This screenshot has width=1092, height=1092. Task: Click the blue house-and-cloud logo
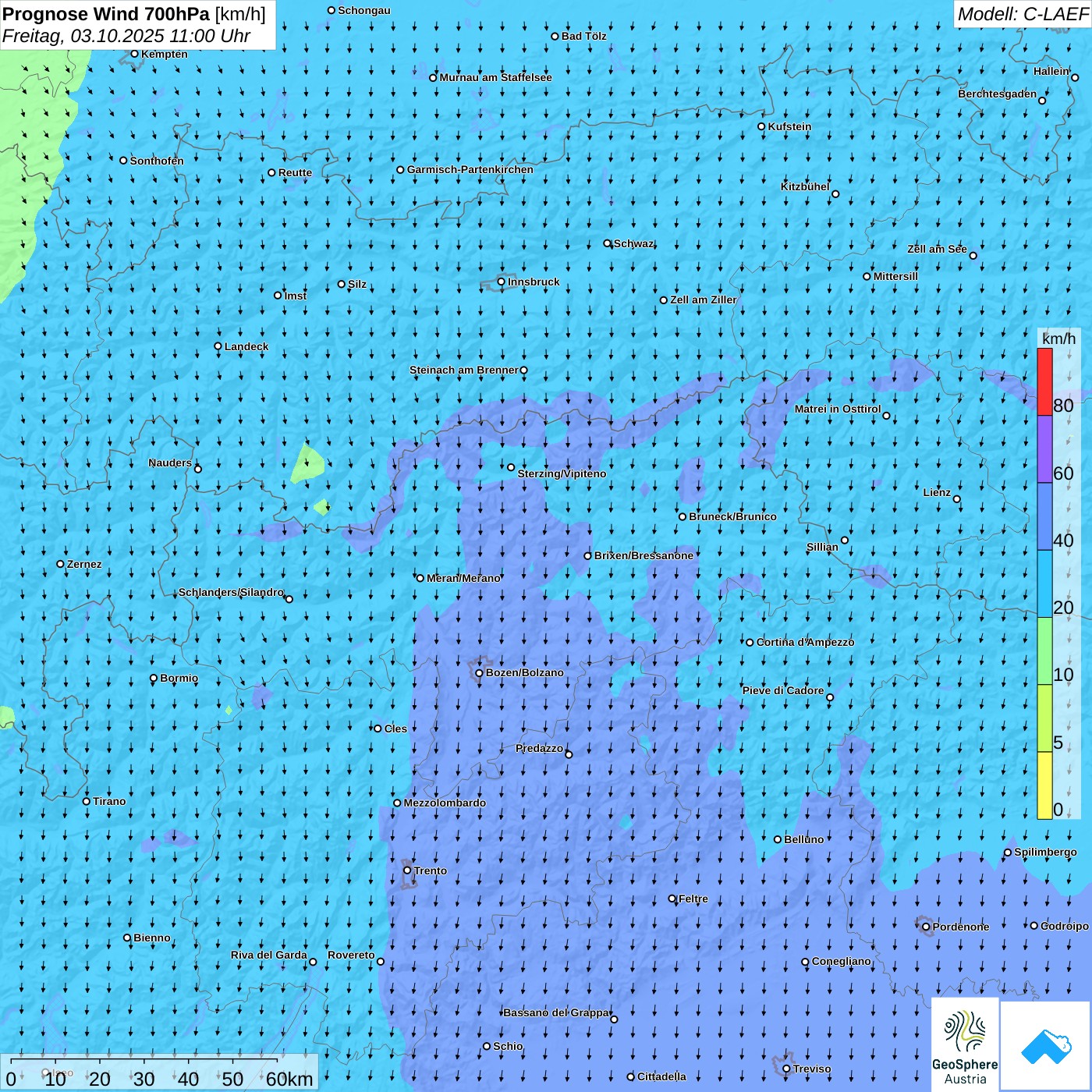click(1045, 1046)
